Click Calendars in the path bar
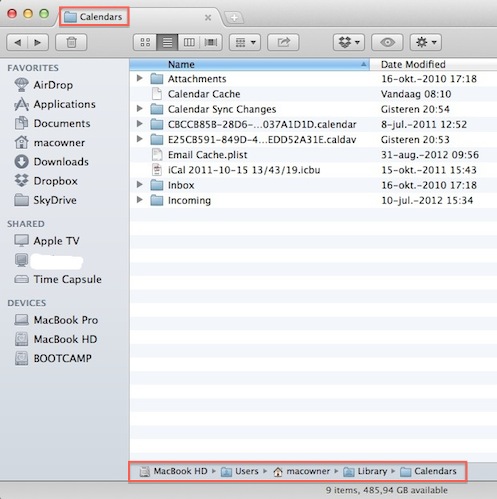Image resolution: width=497 pixels, height=499 pixels. 428,471
